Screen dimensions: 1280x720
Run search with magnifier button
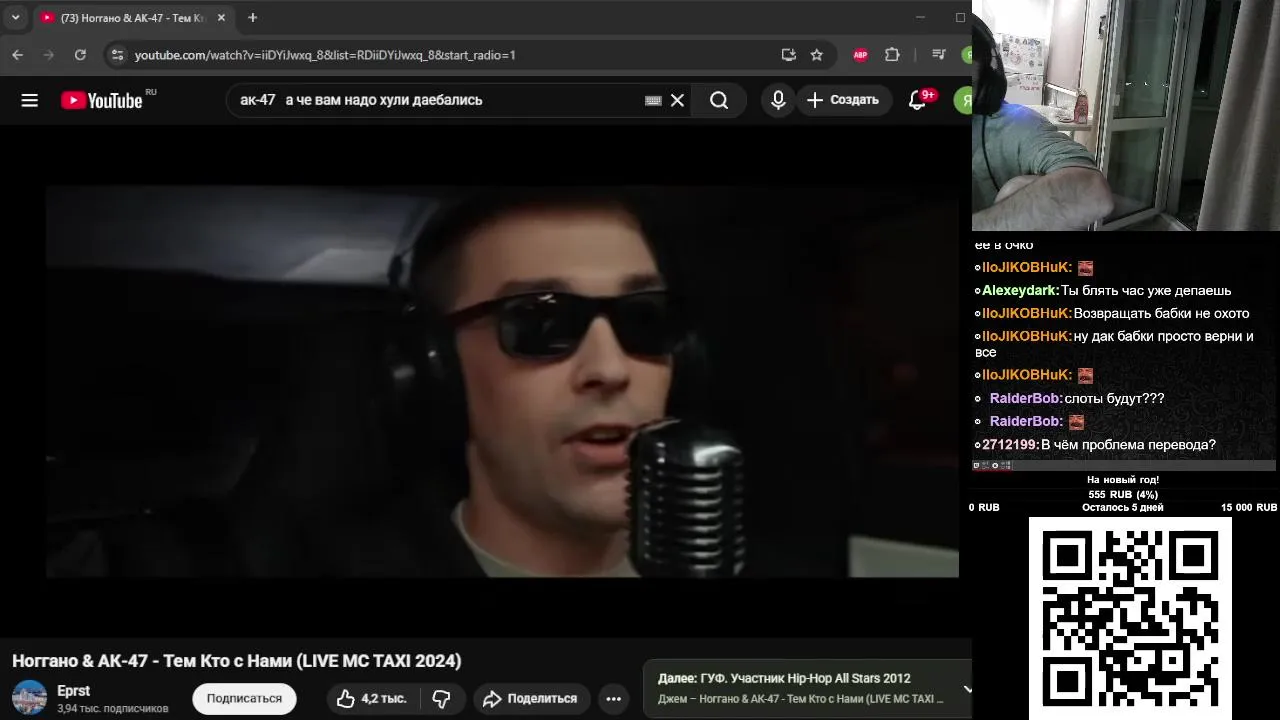[x=719, y=100]
